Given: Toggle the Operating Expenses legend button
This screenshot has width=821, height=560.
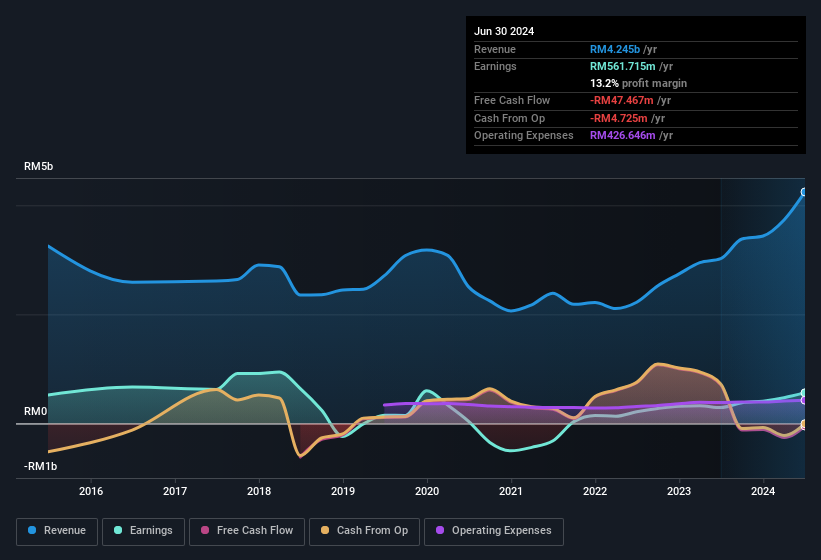Looking at the screenshot, I should 494,531.
